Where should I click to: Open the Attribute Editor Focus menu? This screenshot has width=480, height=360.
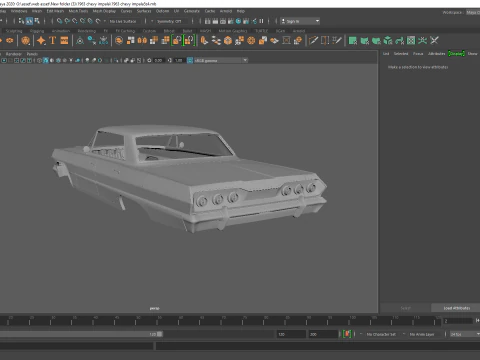[418, 54]
